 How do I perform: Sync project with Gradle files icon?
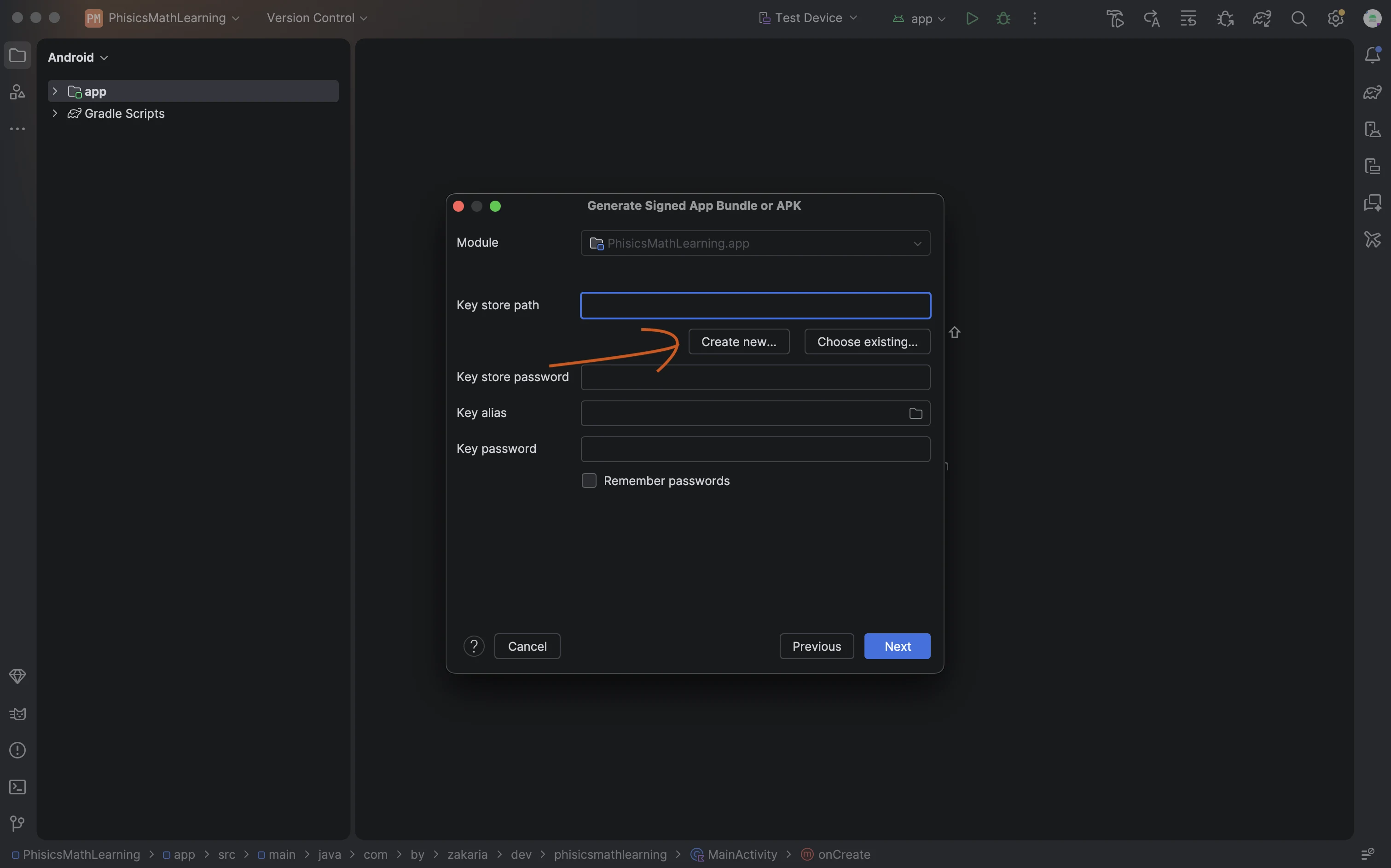[1261, 18]
